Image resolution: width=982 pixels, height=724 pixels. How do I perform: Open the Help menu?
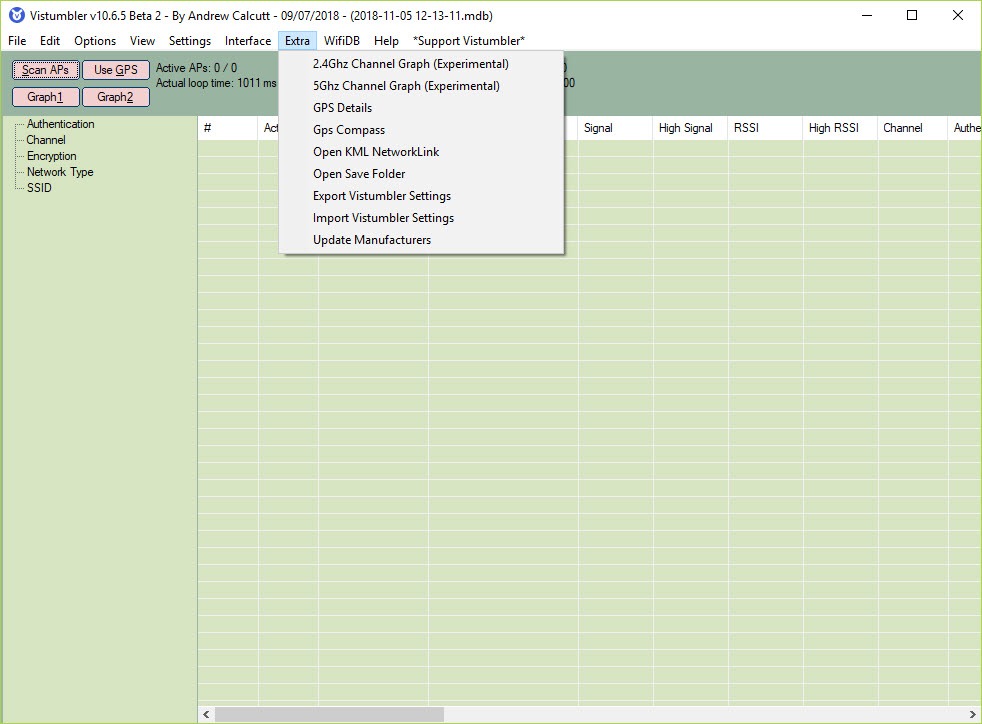coord(386,41)
